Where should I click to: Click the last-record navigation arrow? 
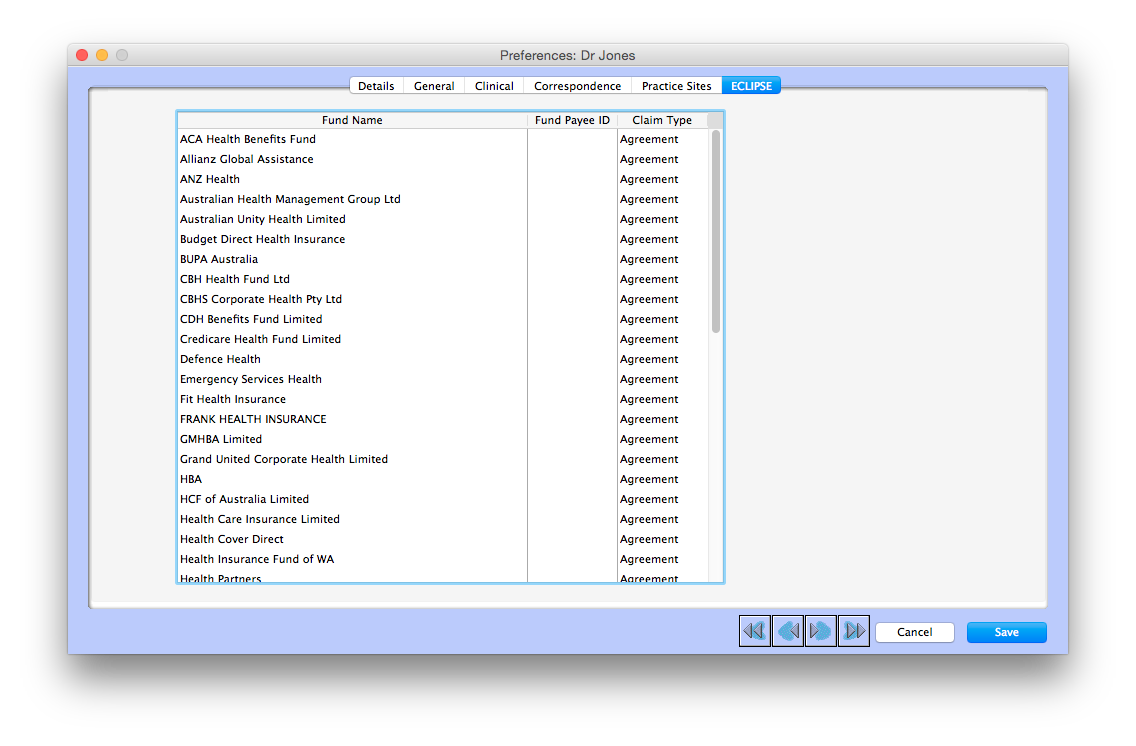pos(853,630)
